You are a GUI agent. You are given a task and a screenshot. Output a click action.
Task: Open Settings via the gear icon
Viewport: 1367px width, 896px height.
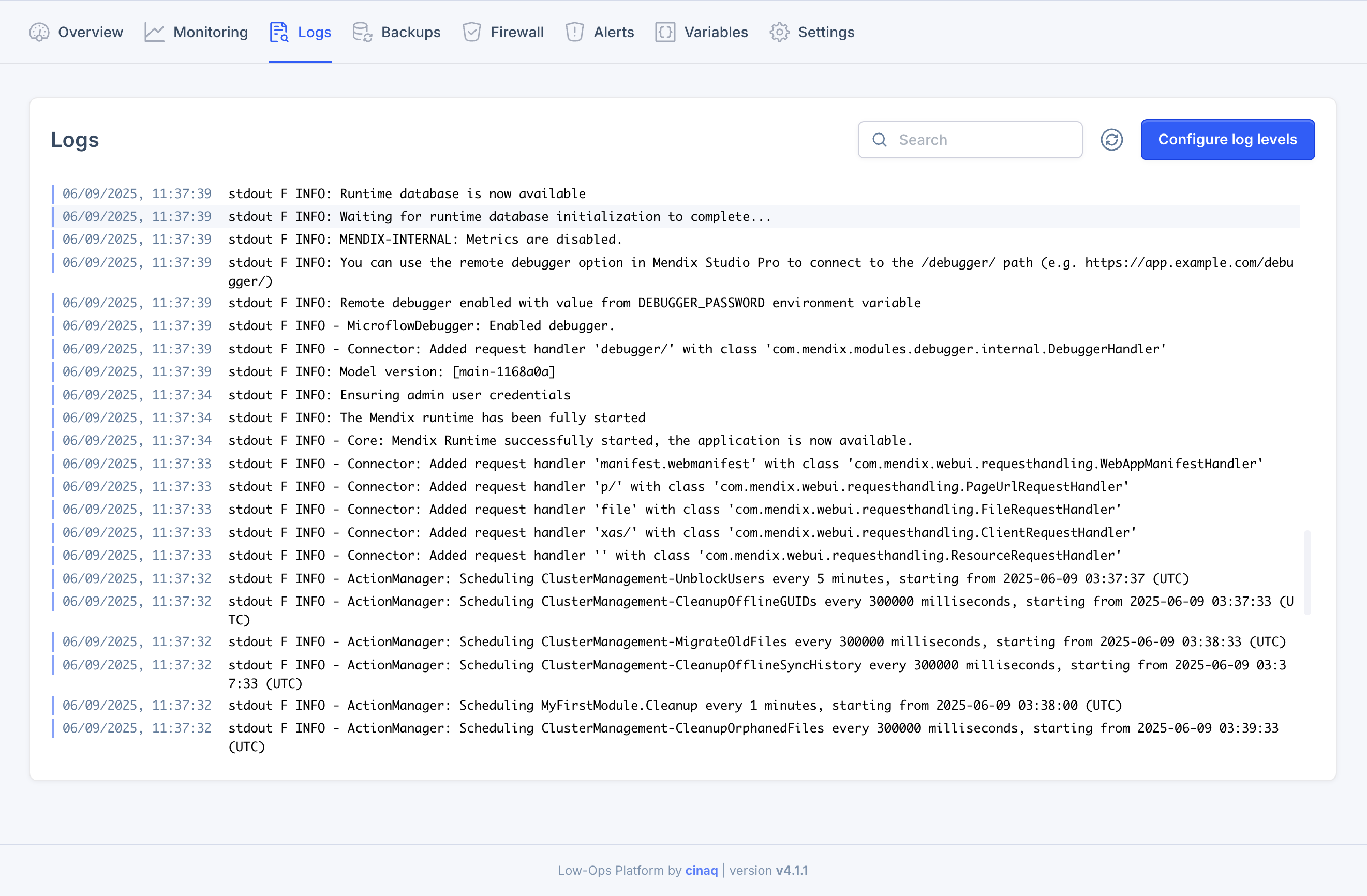779,32
